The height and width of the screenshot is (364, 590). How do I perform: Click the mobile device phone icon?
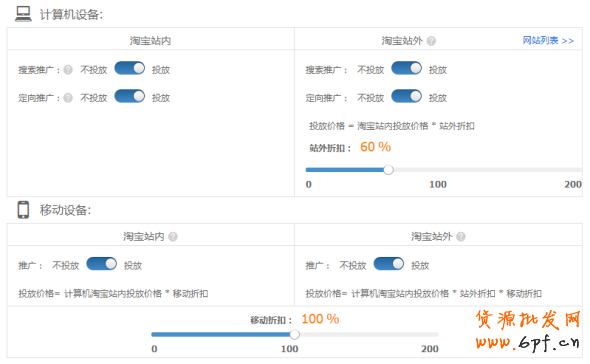23,210
